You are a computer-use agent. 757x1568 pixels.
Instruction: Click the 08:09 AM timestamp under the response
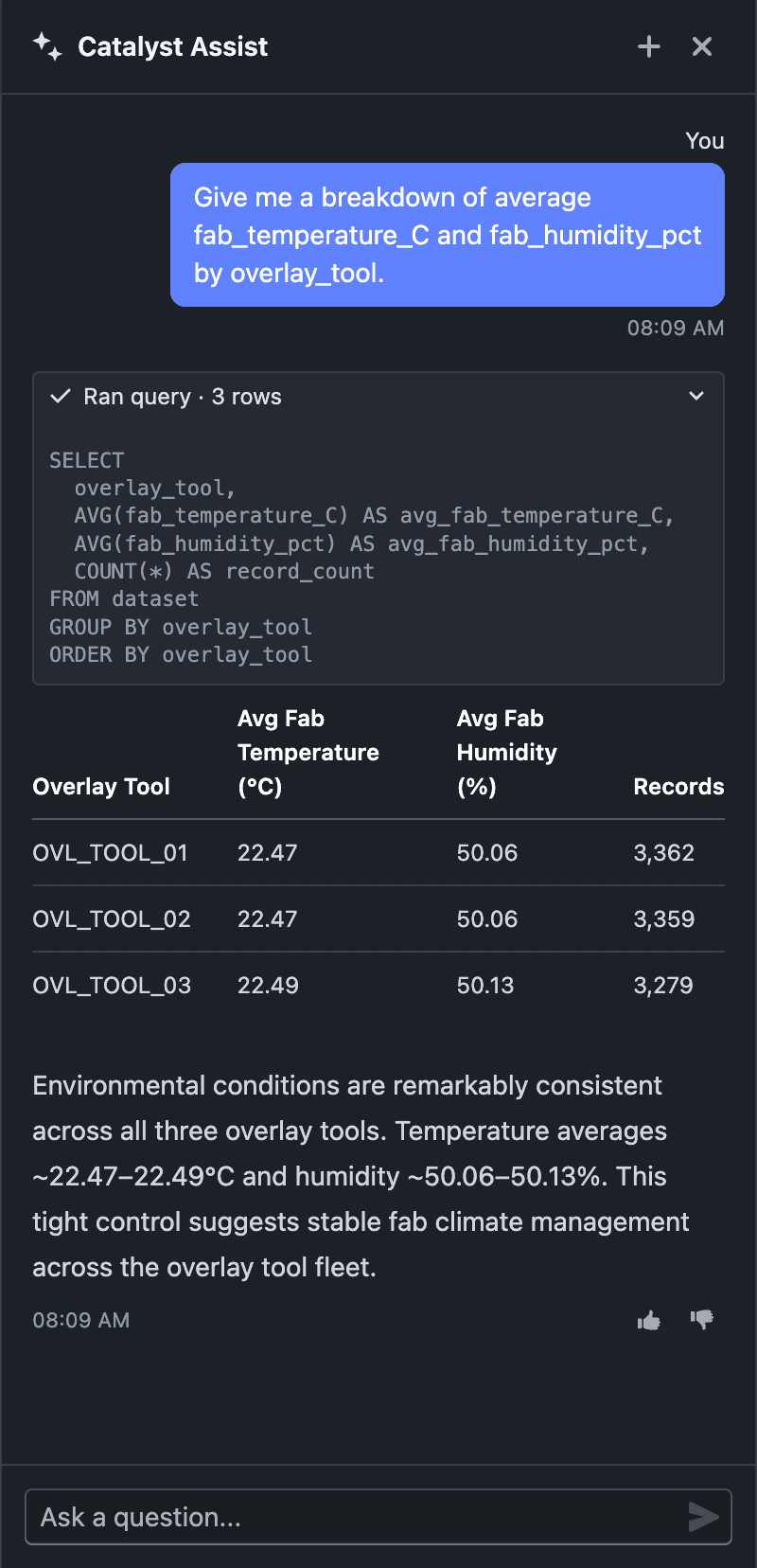[81, 1320]
